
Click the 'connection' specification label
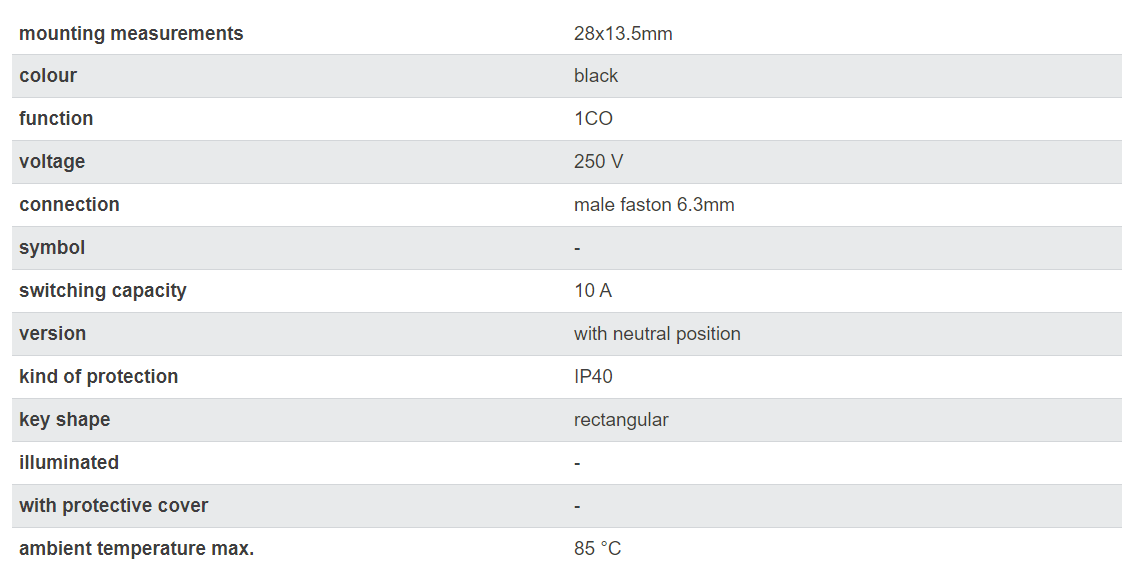click(69, 205)
